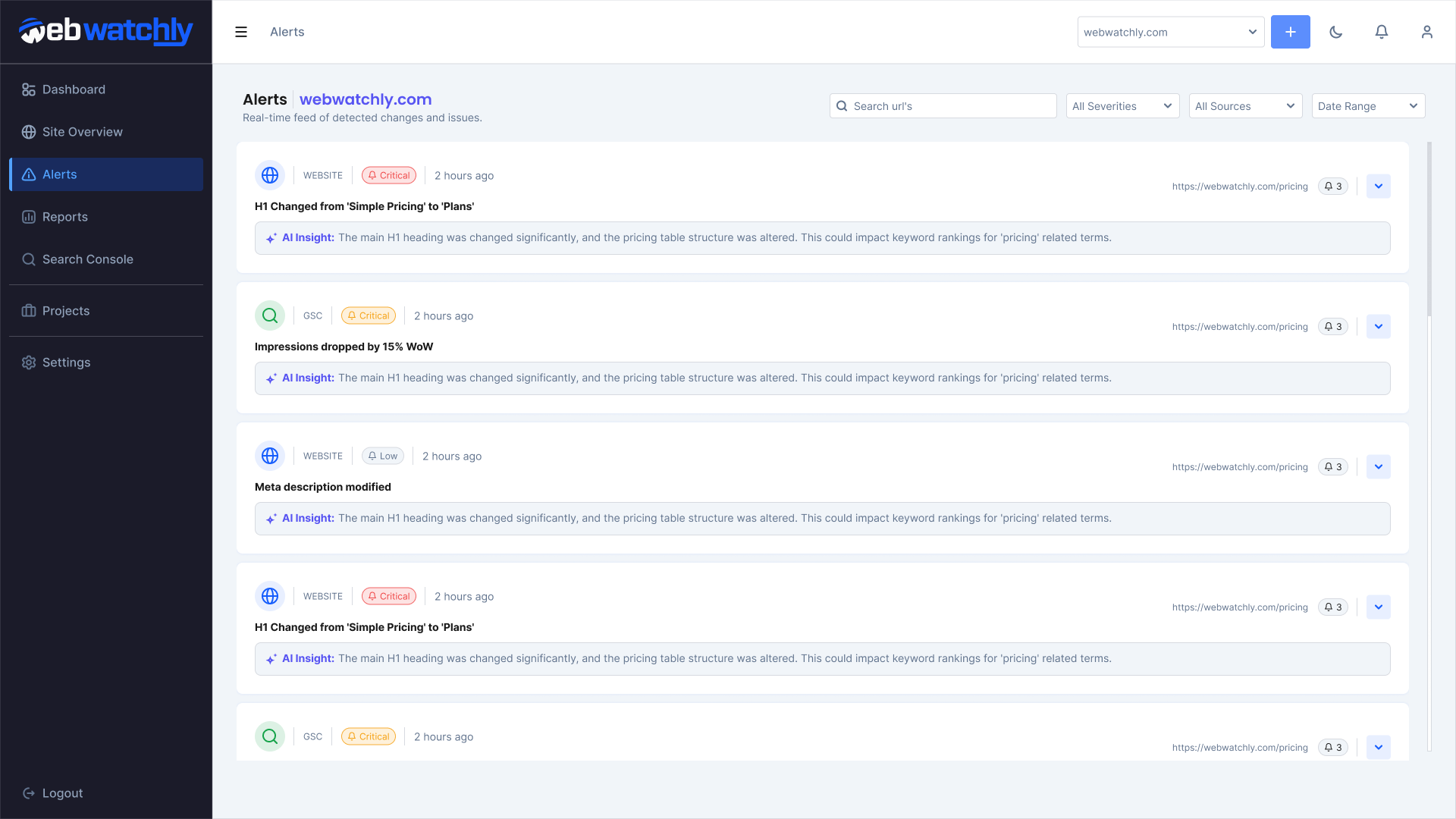
Task: Click Logout at the sidebar bottom
Action: (62, 793)
